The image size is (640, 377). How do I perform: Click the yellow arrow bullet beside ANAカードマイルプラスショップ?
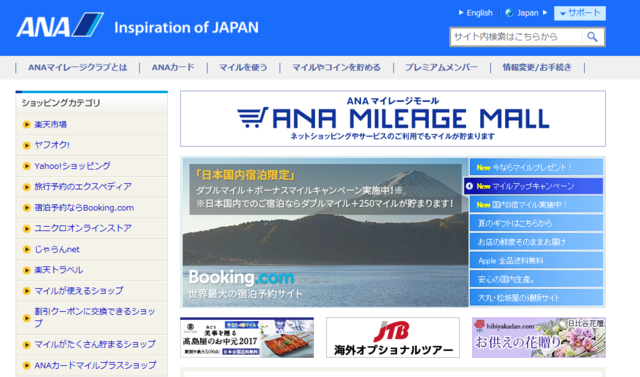tap(27, 366)
